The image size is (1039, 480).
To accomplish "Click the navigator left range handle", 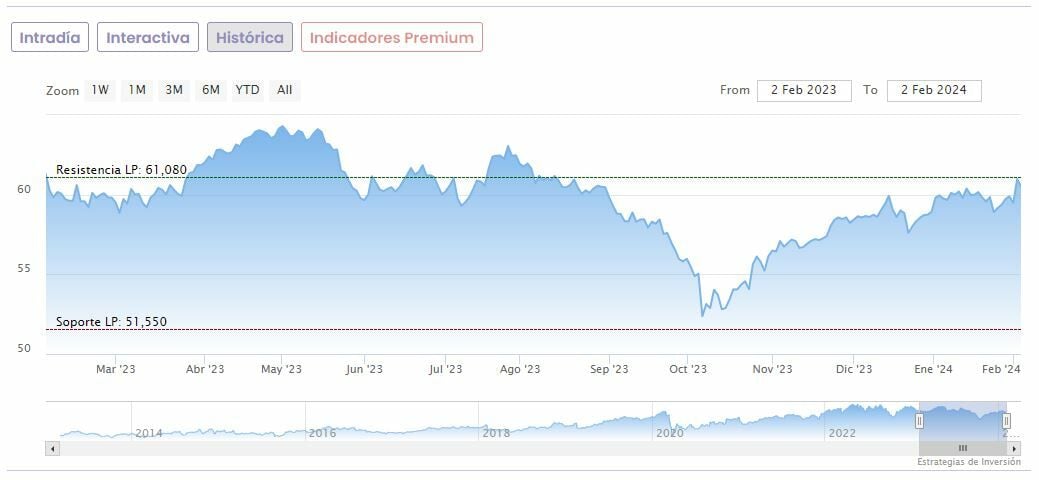I will pyautogui.click(x=919, y=421).
